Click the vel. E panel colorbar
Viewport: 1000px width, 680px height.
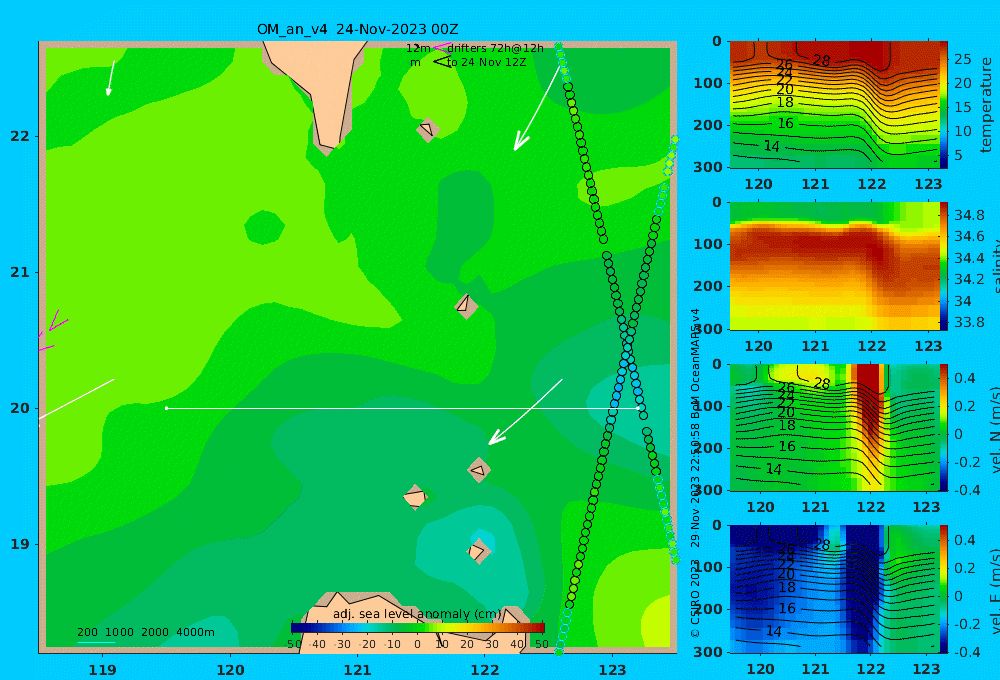click(943, 589)
